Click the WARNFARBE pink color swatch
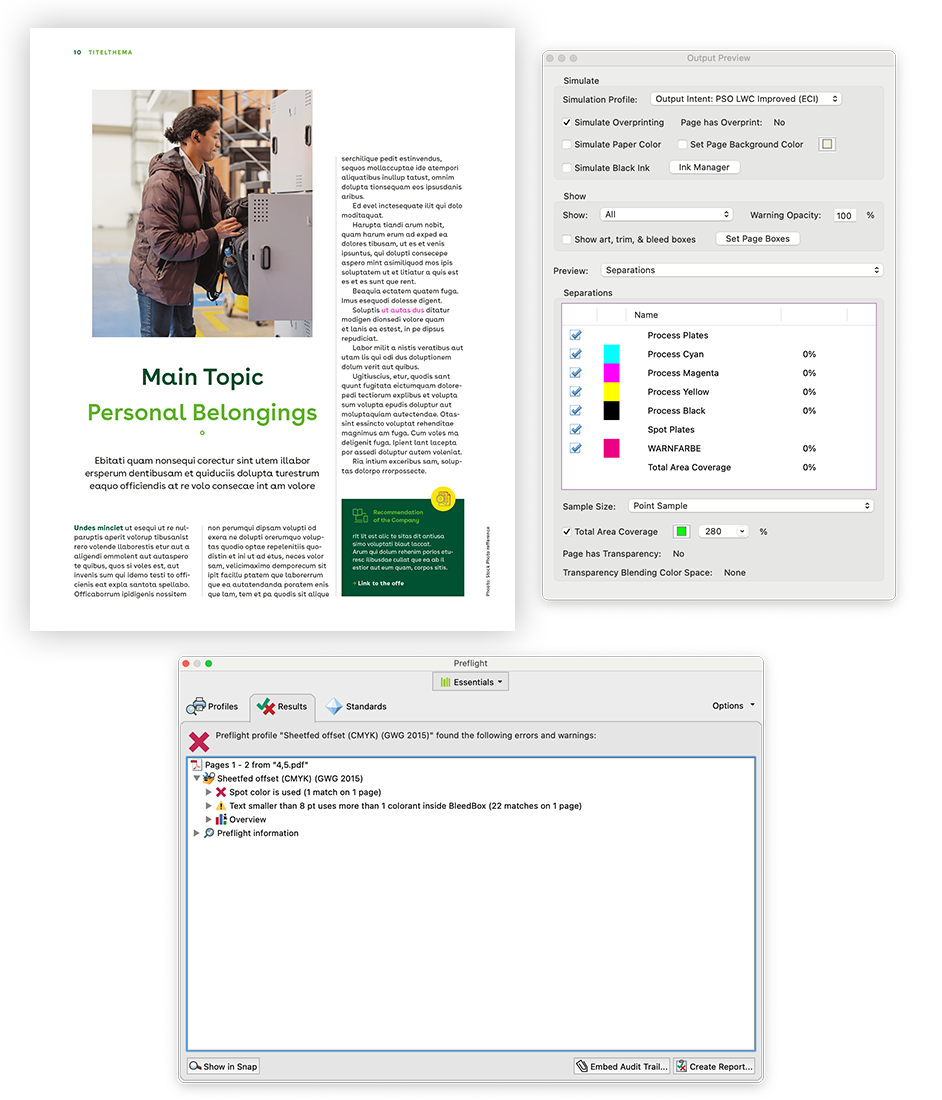The width and height of the screenshot is (942, 1100). (612, 448)
